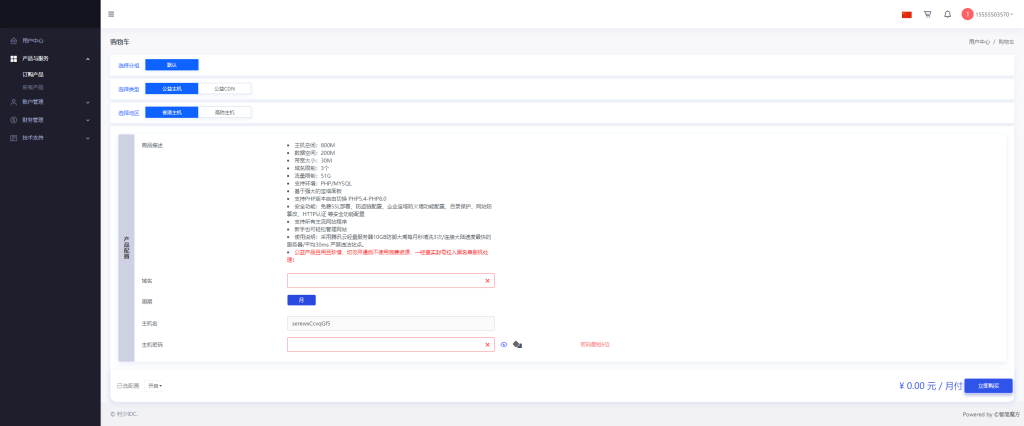1024x426 pixels.
Task: Open 所有产品 in the sidebar submenu
Action: pos(33,87)
